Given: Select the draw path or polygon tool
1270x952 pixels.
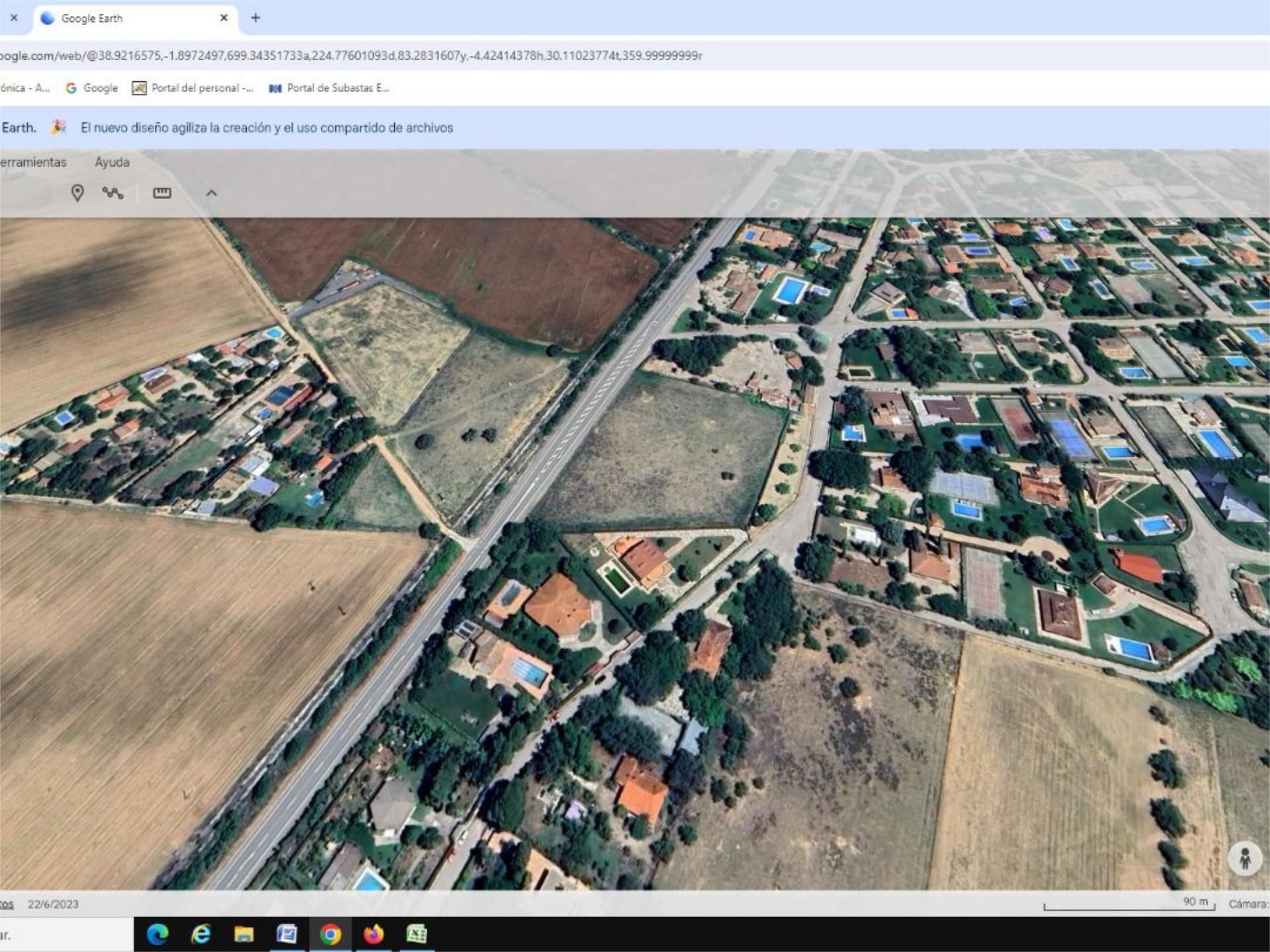Looking at the screenshot, I should click(113, 193).
